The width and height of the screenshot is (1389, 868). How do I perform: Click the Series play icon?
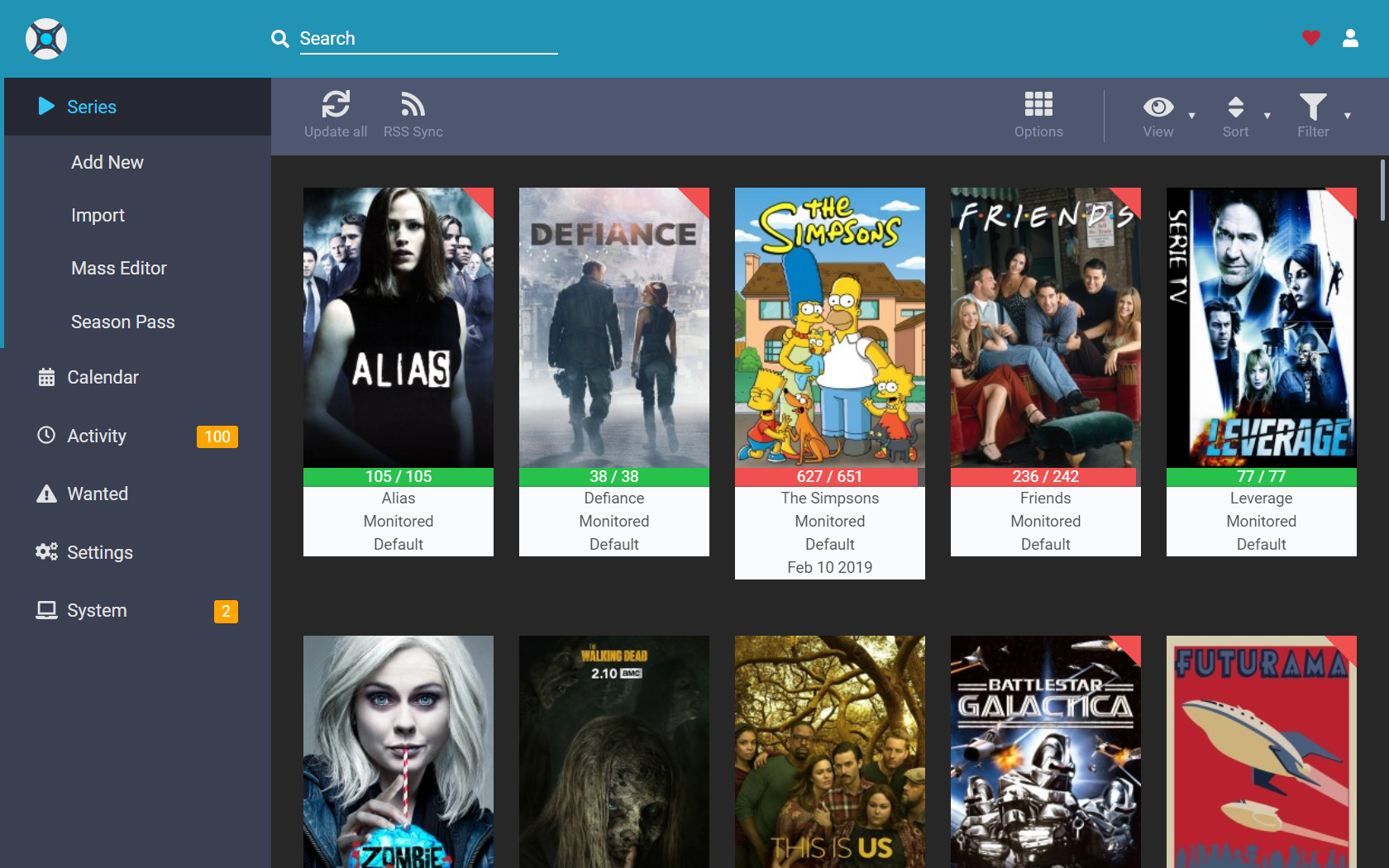click(46, 106)
